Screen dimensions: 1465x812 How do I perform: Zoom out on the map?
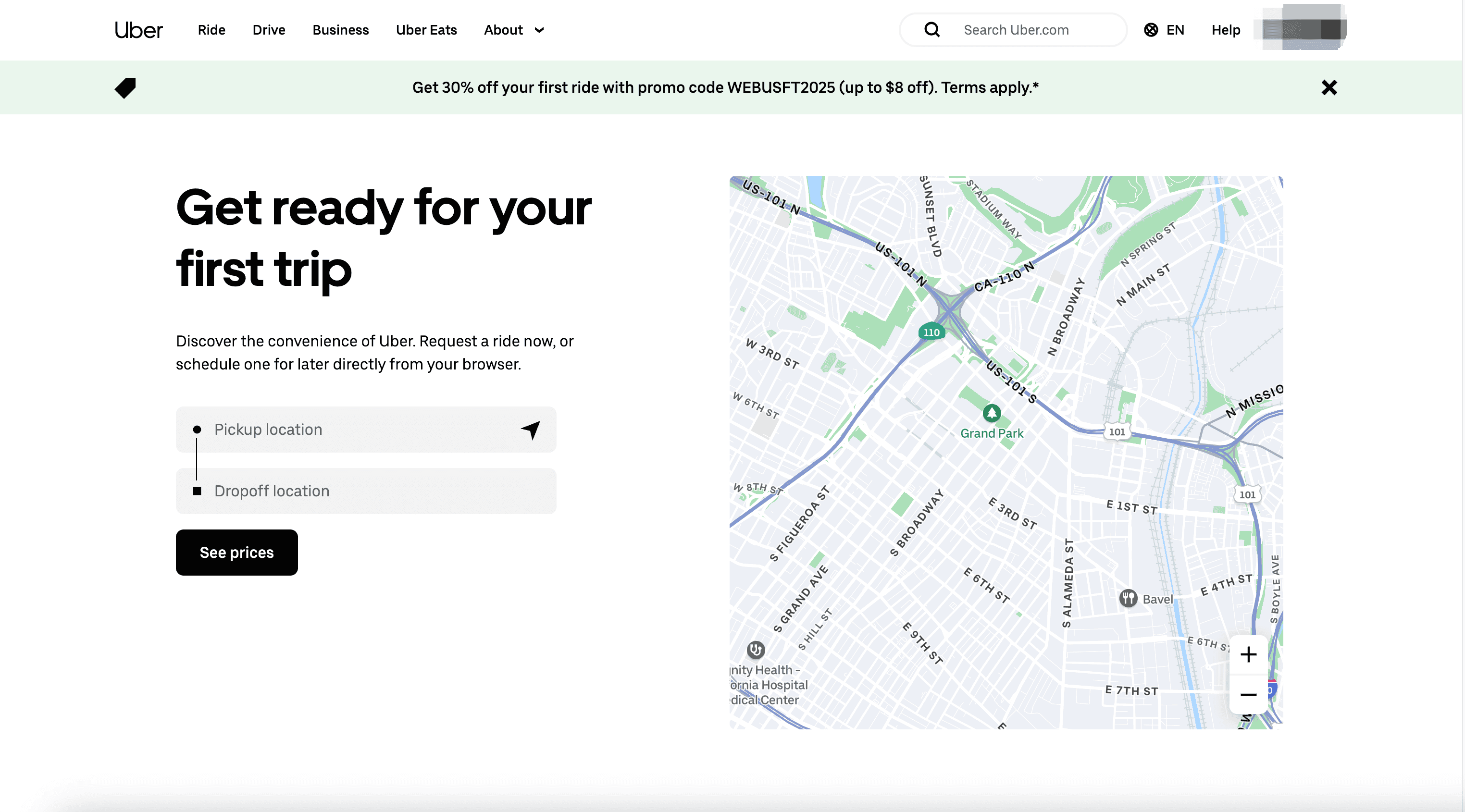tap(1248, 694)
